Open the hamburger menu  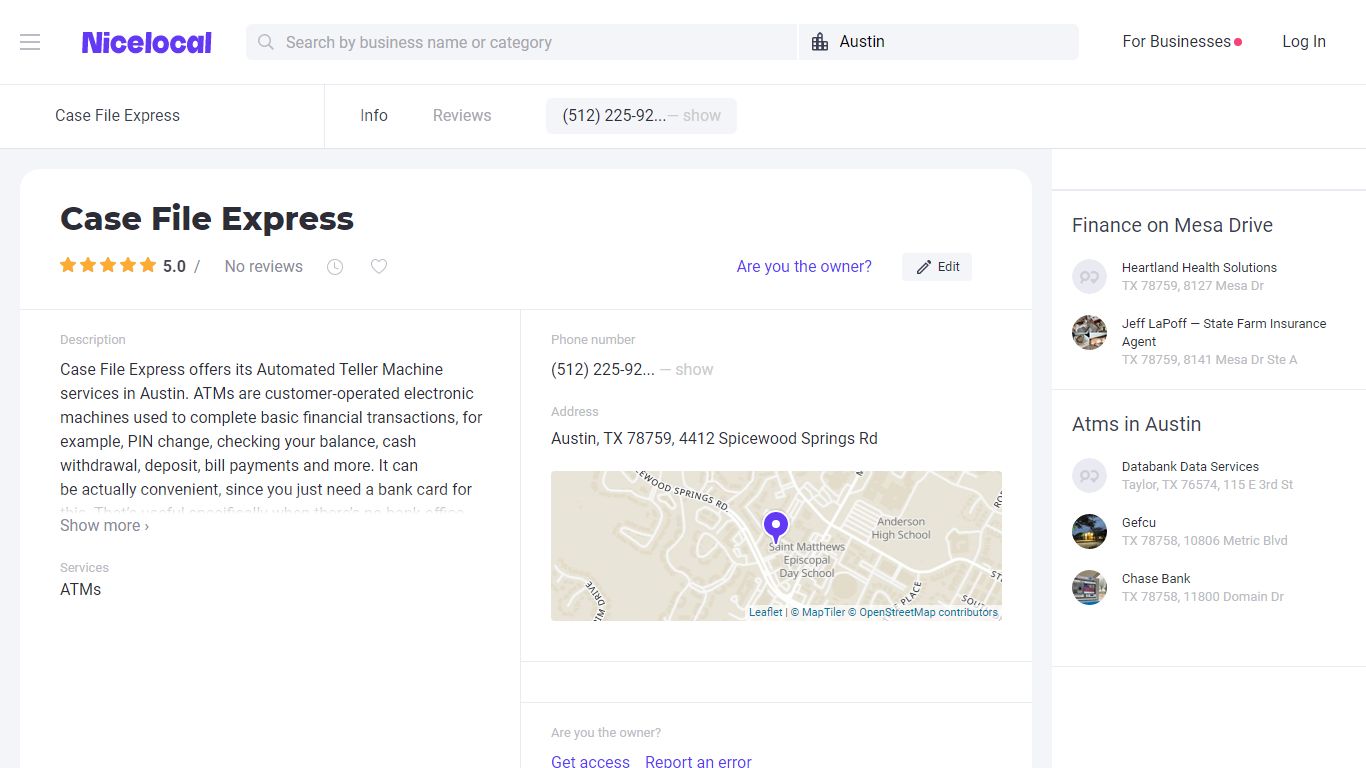pos(30,42)
